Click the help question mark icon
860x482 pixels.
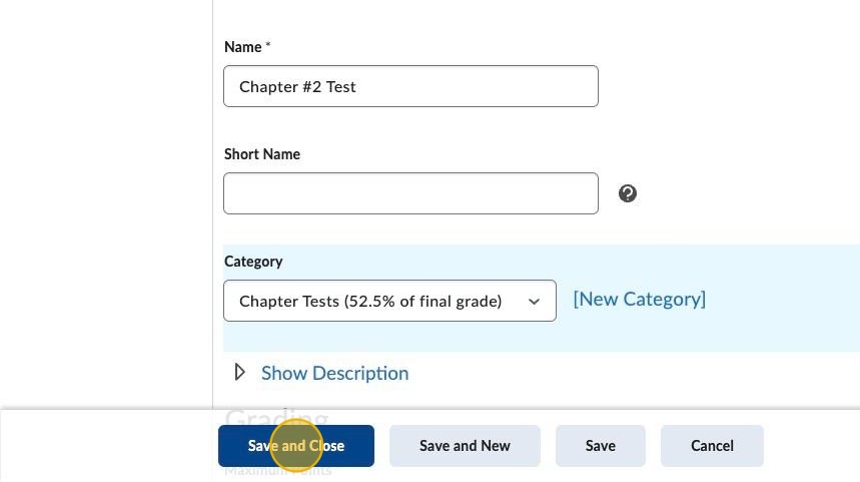(x=627, y=194)
